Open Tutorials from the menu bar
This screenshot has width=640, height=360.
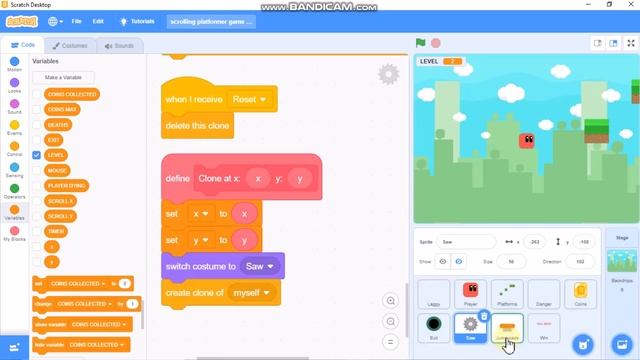[x=138, y=21]
